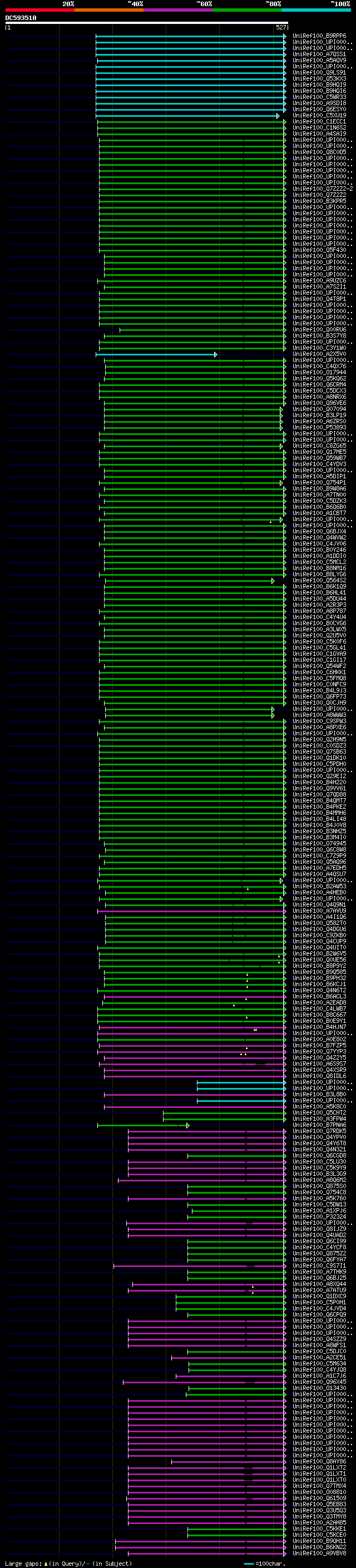Click the UniRef100_B3KPR5 label
356x1568 pixels.
[319, 201]
